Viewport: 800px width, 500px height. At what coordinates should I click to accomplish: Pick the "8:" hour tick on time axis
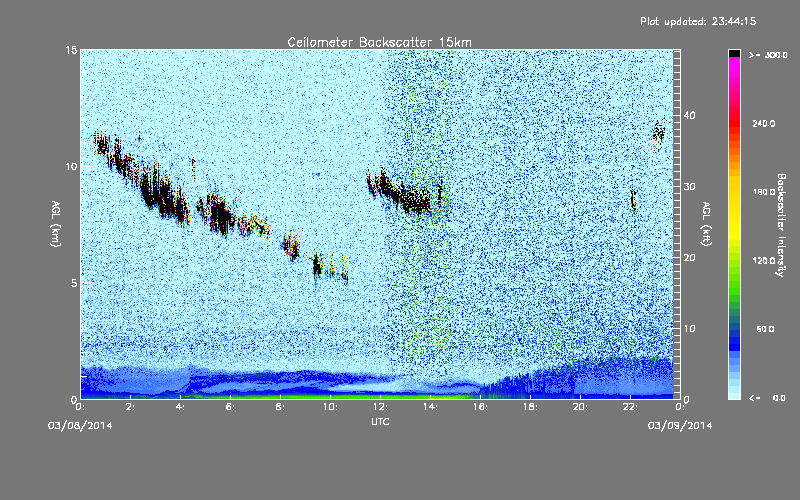point(280,407)
